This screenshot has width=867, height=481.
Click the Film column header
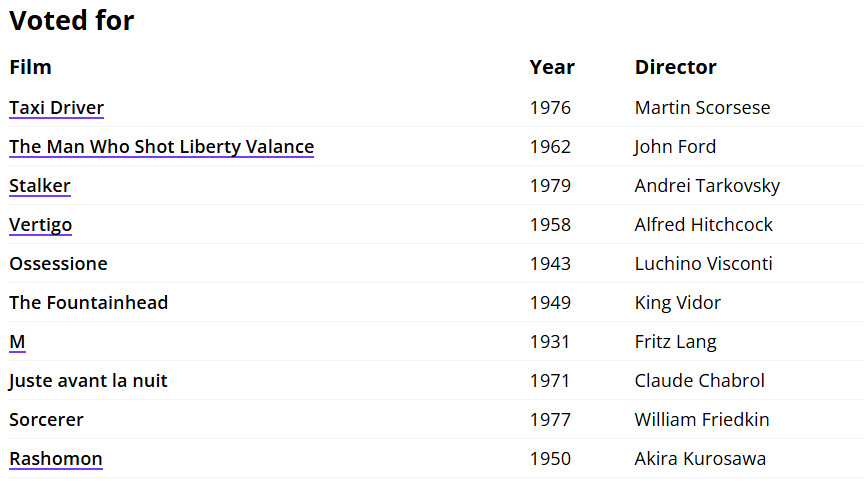click(x=30, y=67)
